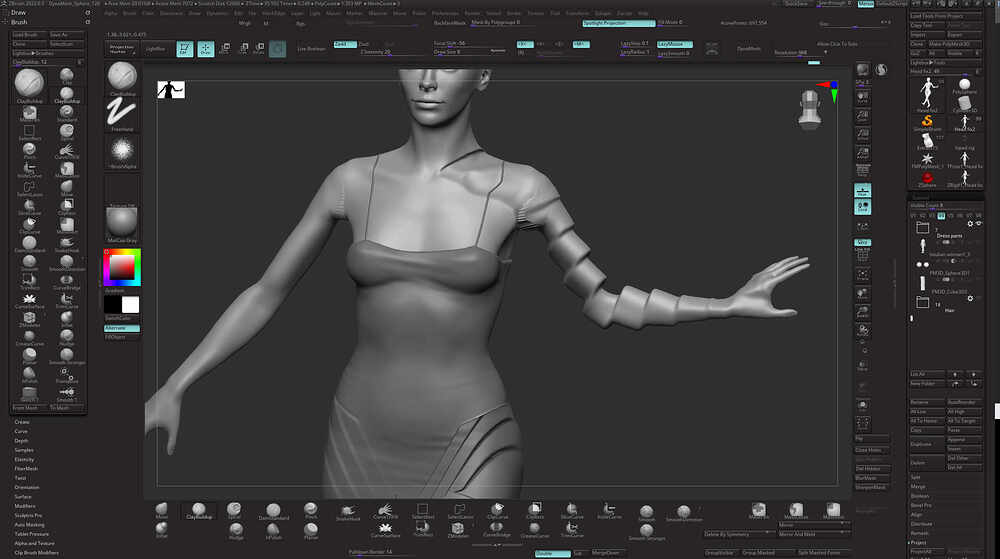Image resolution: width=1000 pixels, height=559 pixels.
Task: Toggle the Floor grid in right shelf
Action: pyautogui.click(x=862, y=190)
